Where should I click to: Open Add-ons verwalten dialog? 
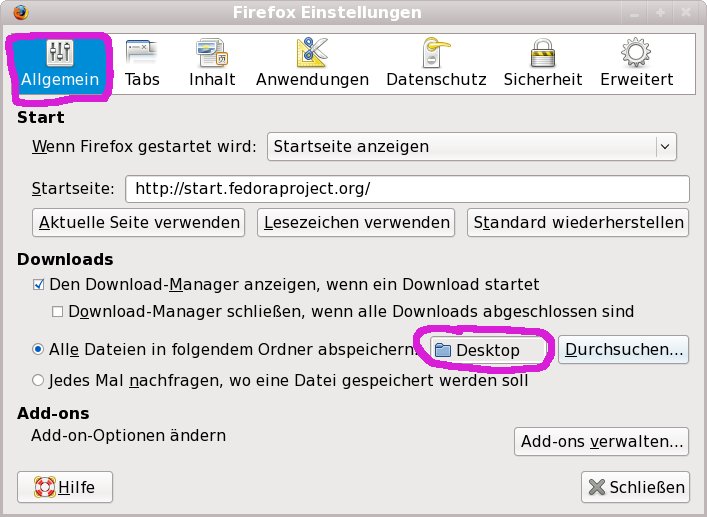coord(602,440)
